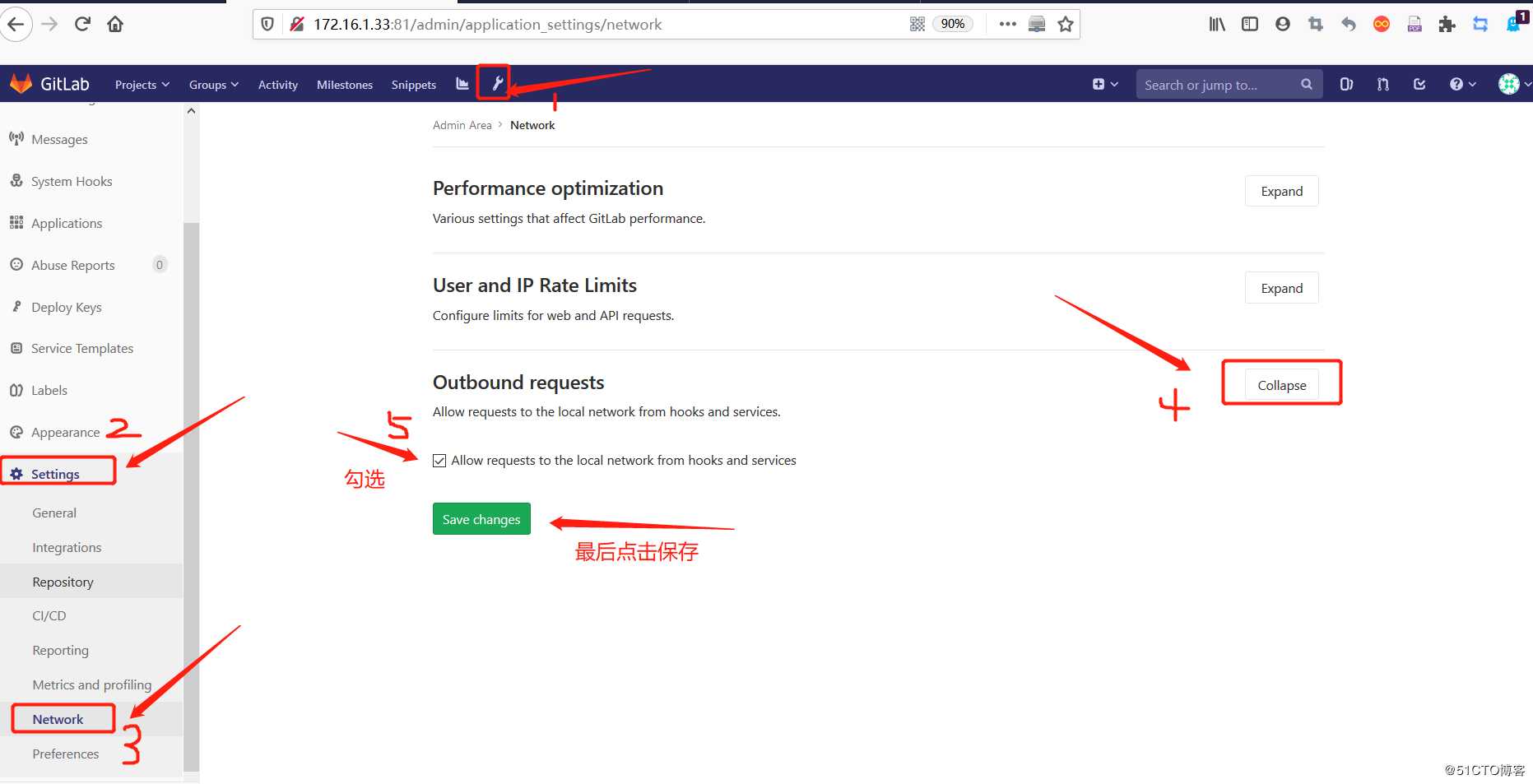The height and width of the screenshot is (784, 1533).
Task: Open Milestones in the top navigation
Action: pos(345,85)
